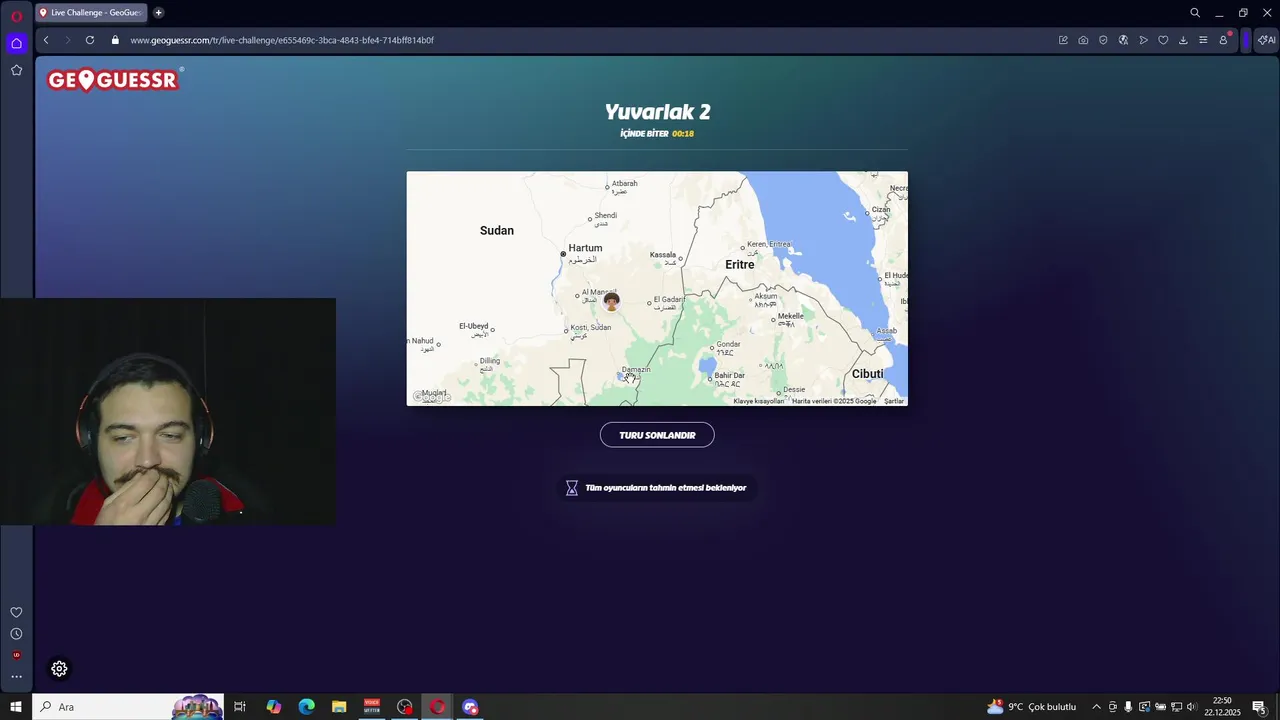Viewport: 1280px width, 720px height.
Task: Click the Bahir Dar label on map
Action: point(729,376)
